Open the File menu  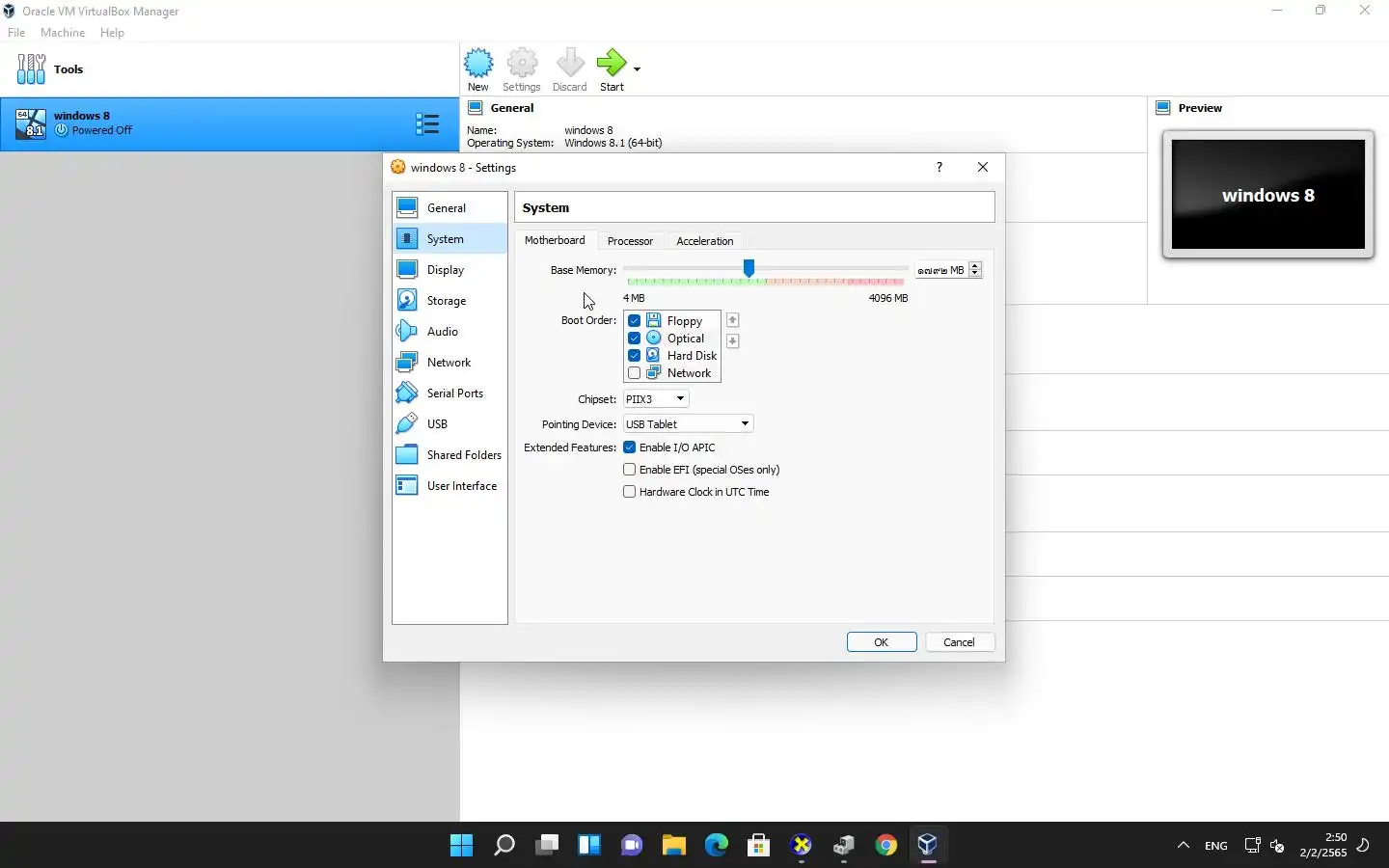point(16,33)
